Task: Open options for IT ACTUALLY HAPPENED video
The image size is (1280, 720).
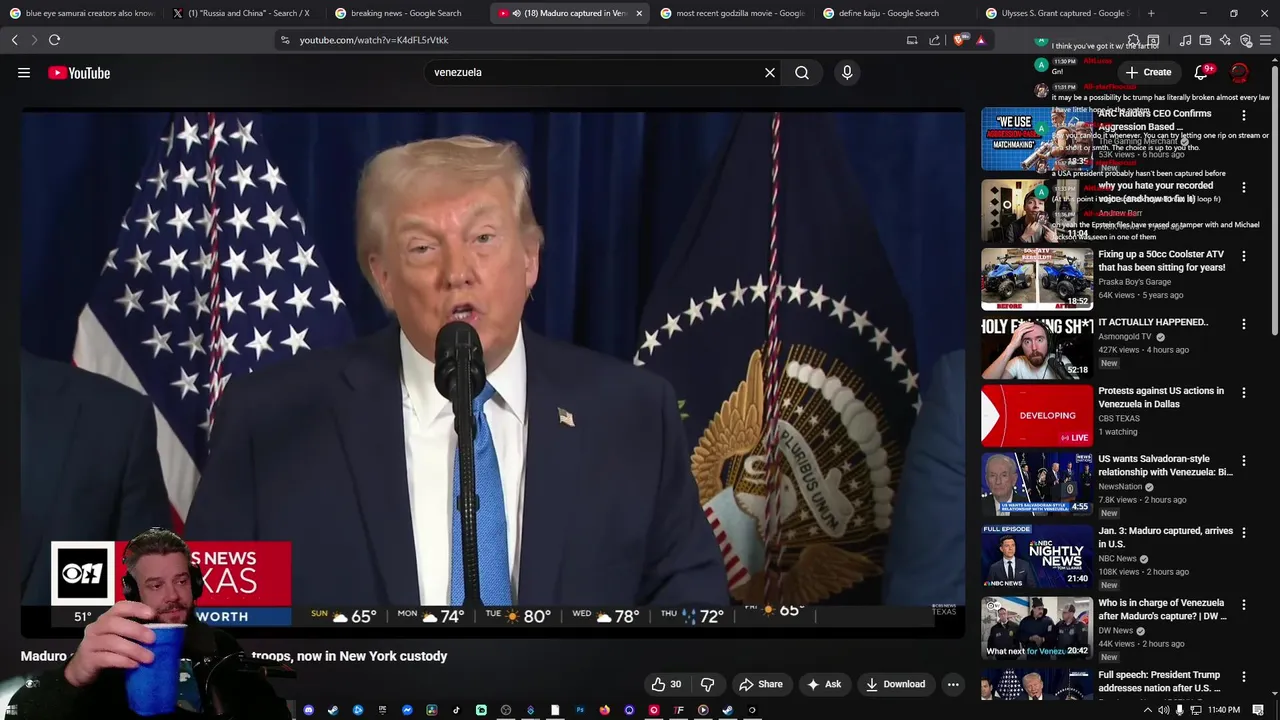Action: [1244, 324]
